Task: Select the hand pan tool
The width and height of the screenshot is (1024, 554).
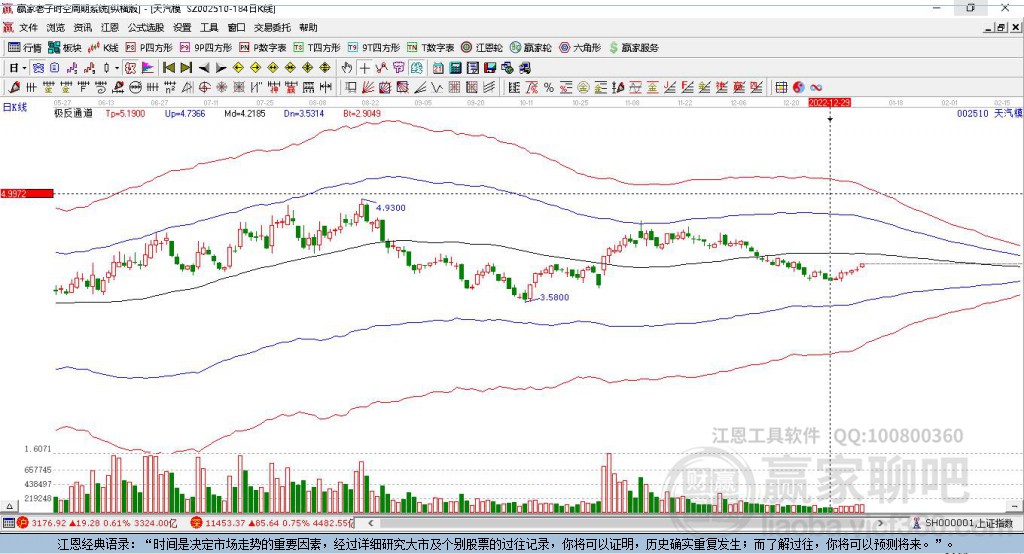Action: pyautogui.click(x=347, y=67)
